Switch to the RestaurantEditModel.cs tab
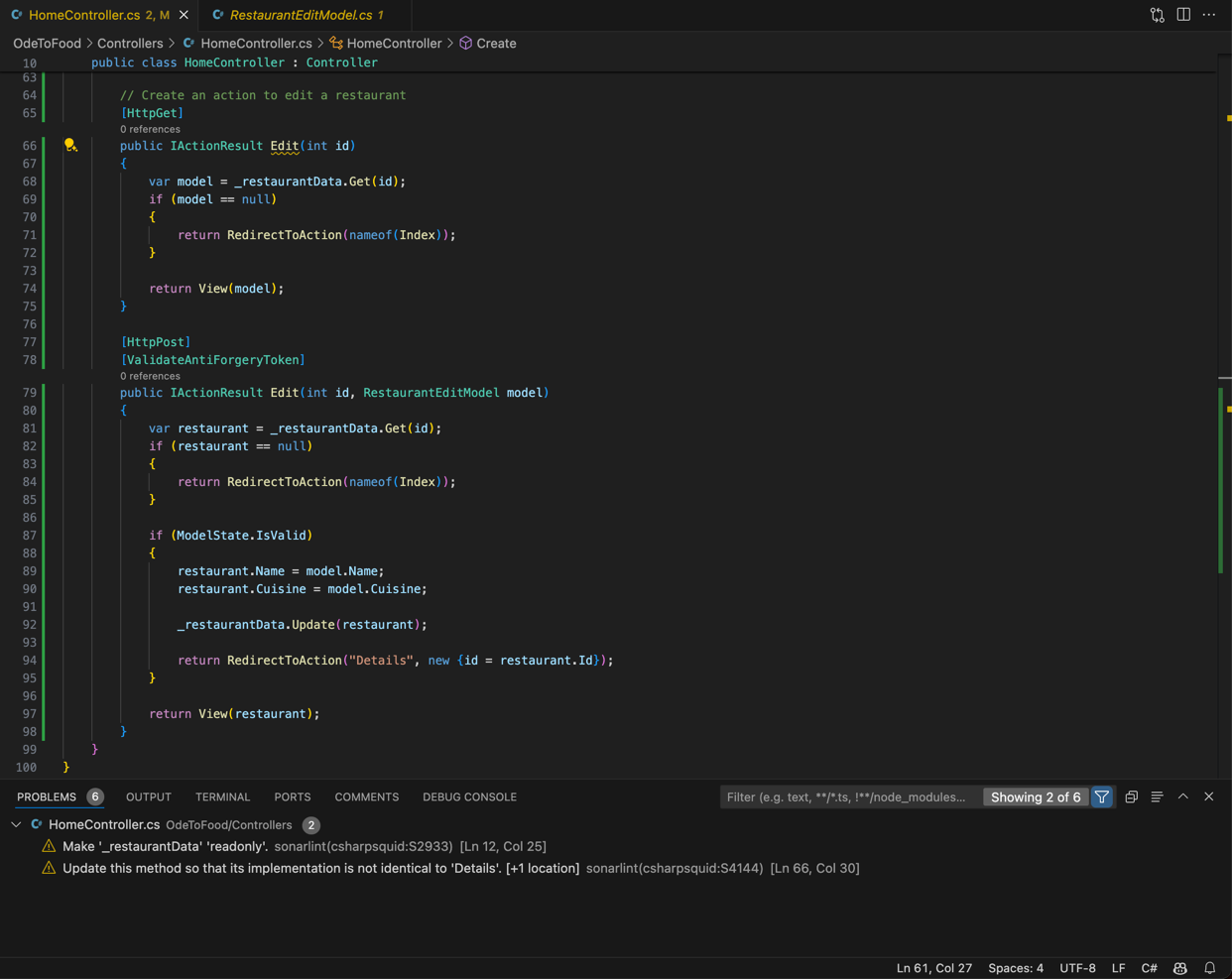 303,15
